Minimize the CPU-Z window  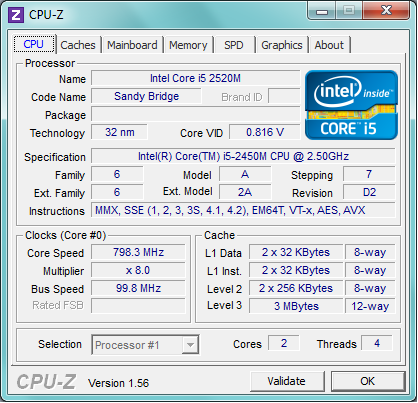coord(322,11)
